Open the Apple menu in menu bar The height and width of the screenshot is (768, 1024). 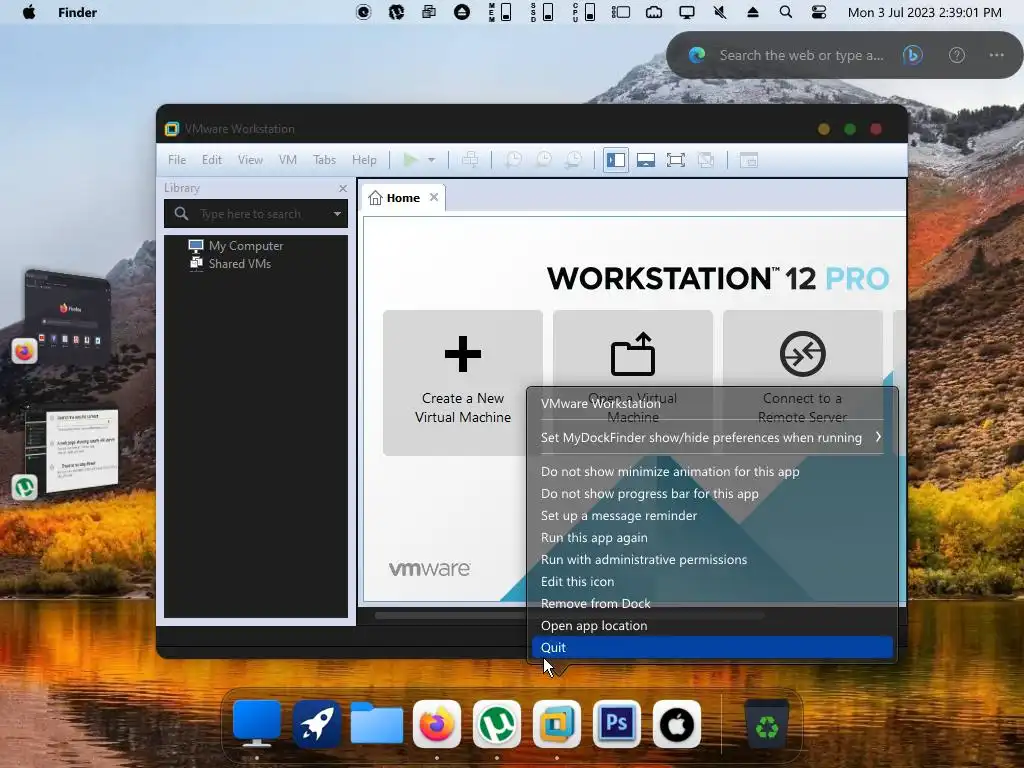point(29,12)
